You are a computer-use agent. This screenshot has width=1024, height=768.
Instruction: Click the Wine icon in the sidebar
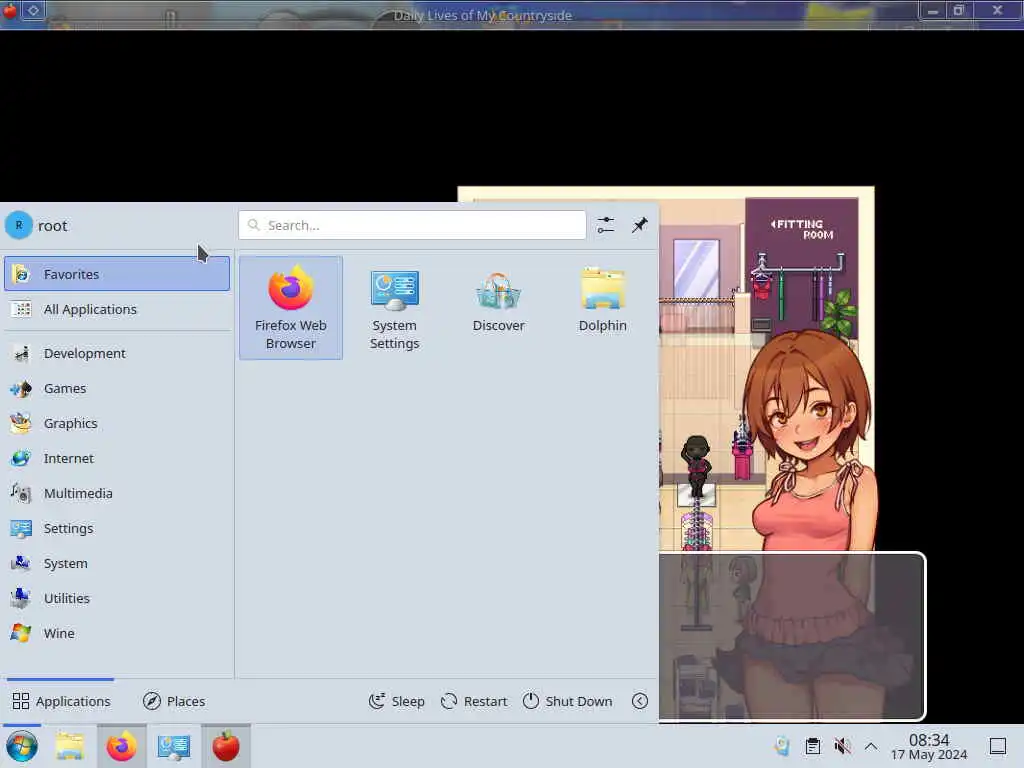tap(21, 633)
